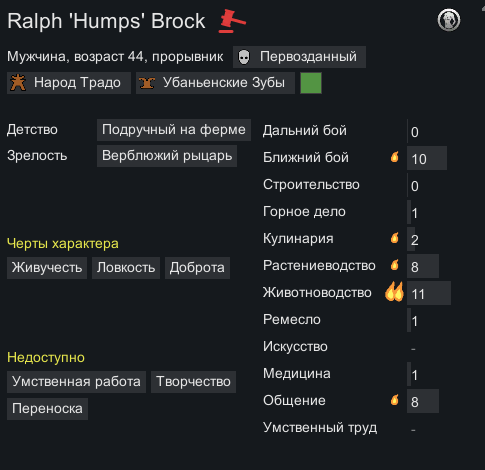The width and height of the screenshot is (485, 470).
Task: Click the round portrait icon at top right
Action: (449, 20)
